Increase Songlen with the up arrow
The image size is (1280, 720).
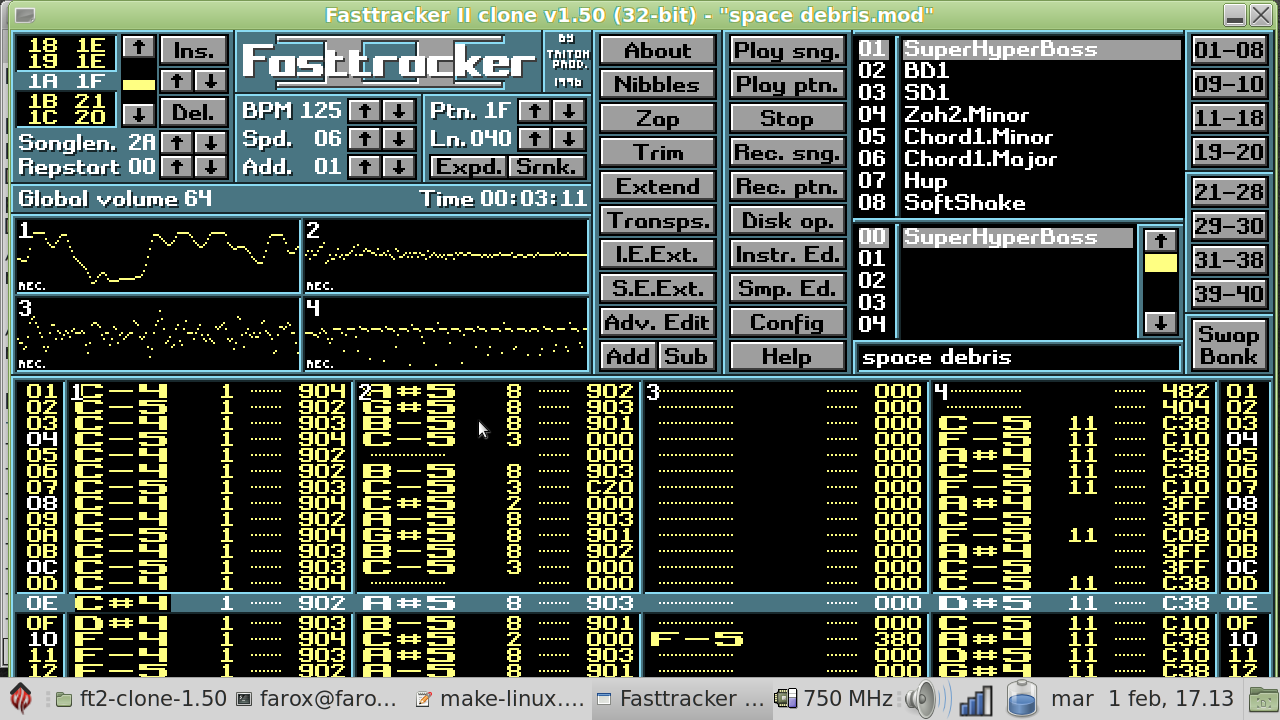pos(176,143)
